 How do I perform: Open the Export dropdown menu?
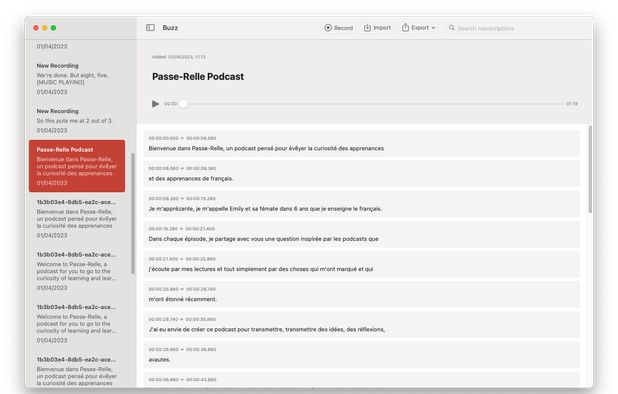pos(419,28)
